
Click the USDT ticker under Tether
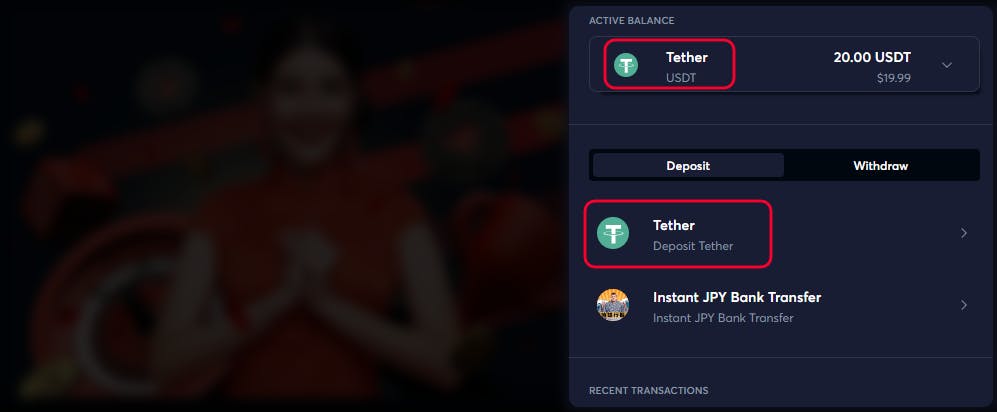pos(681,78)
